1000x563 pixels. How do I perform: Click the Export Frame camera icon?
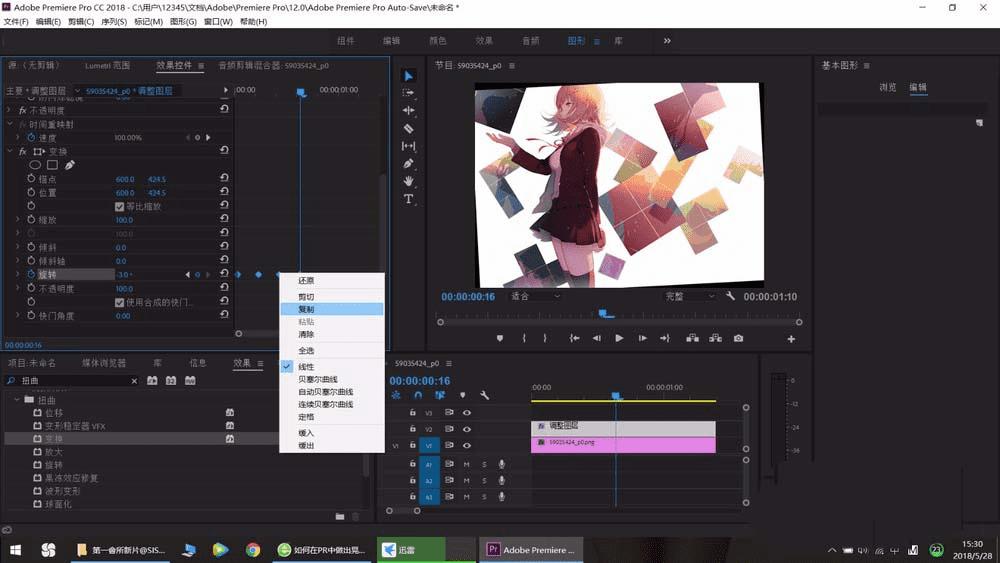tap(738, 339)
